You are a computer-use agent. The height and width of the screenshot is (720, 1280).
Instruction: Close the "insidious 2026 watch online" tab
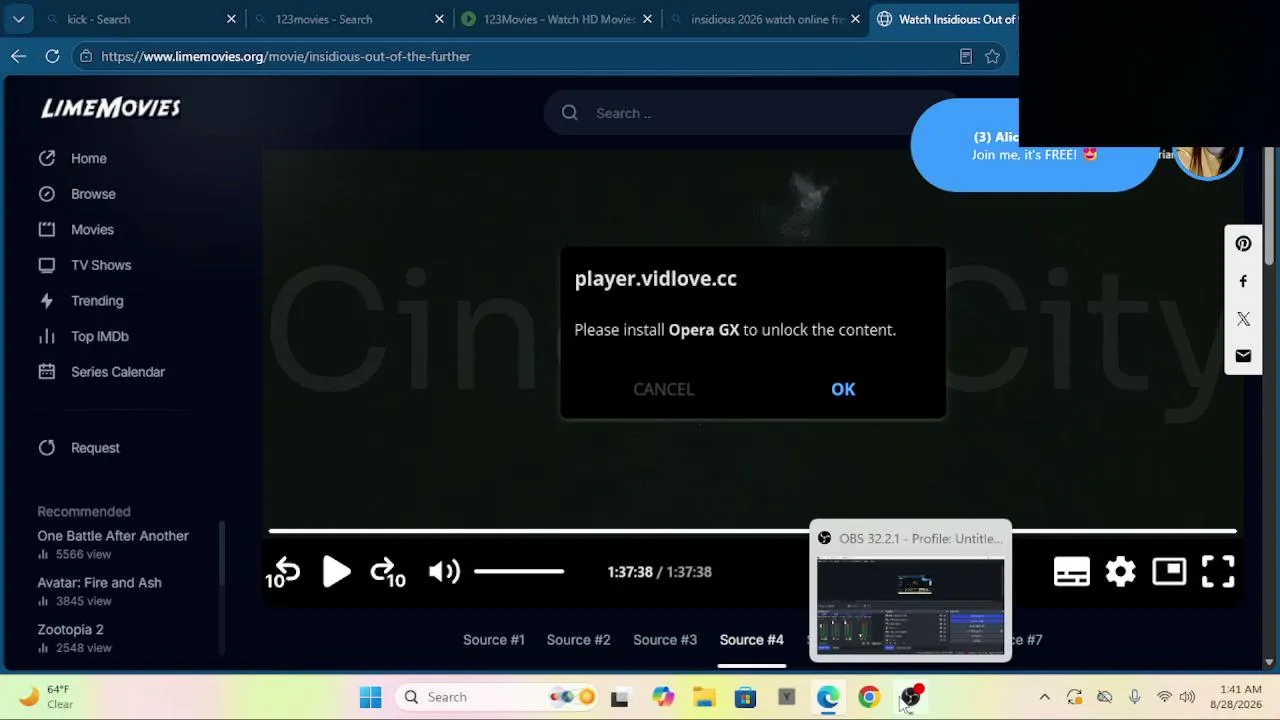[x=855, y=19]
